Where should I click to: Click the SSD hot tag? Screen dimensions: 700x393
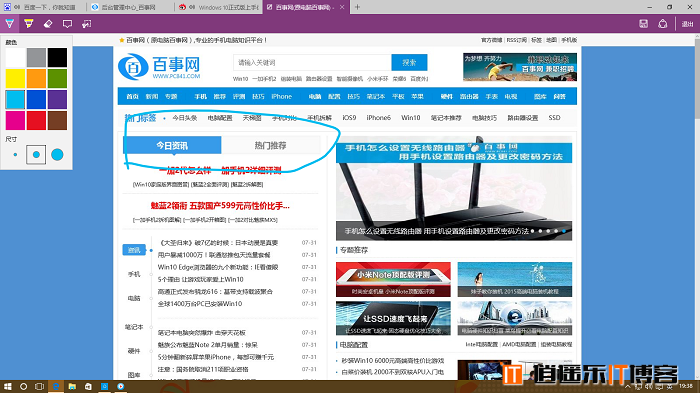click(554, 118)
